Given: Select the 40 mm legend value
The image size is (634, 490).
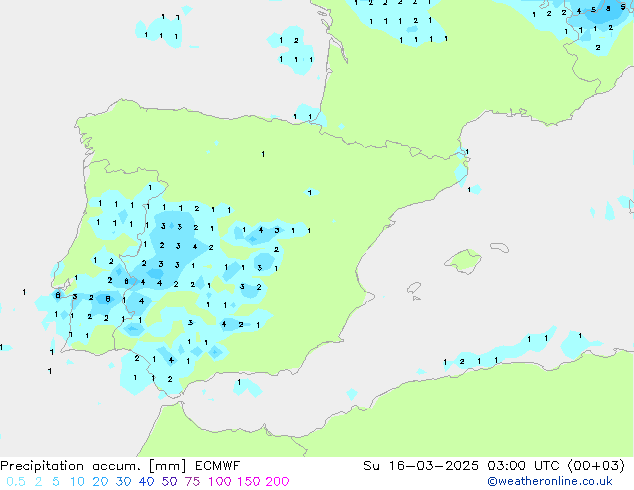Looking at the screenshot, I should point(147,481).
